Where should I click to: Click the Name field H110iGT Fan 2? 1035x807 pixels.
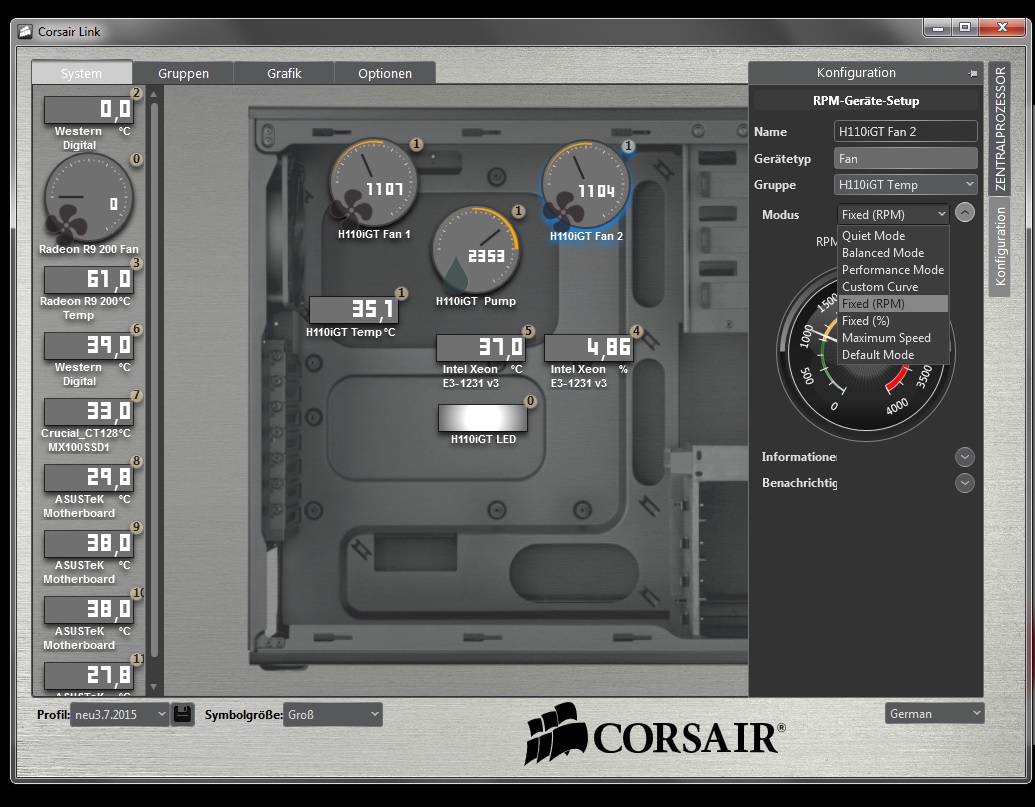click(906, 131)
